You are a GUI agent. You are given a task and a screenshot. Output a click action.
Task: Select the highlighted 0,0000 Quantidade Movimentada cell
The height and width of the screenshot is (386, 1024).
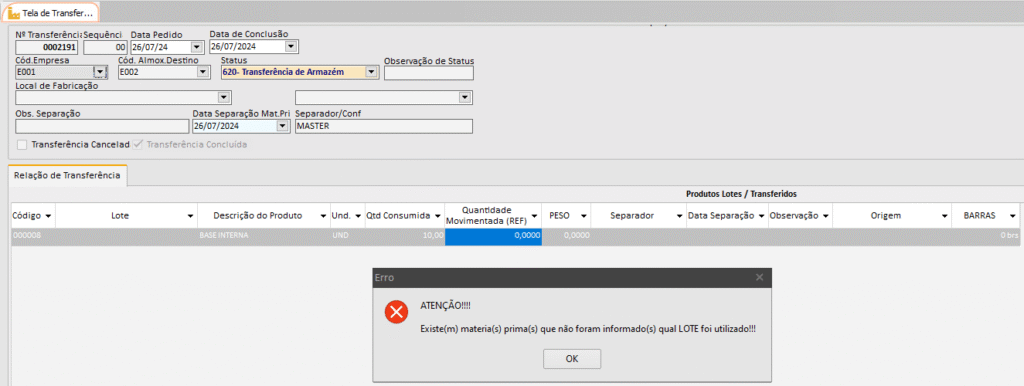[x=493, y=237]
